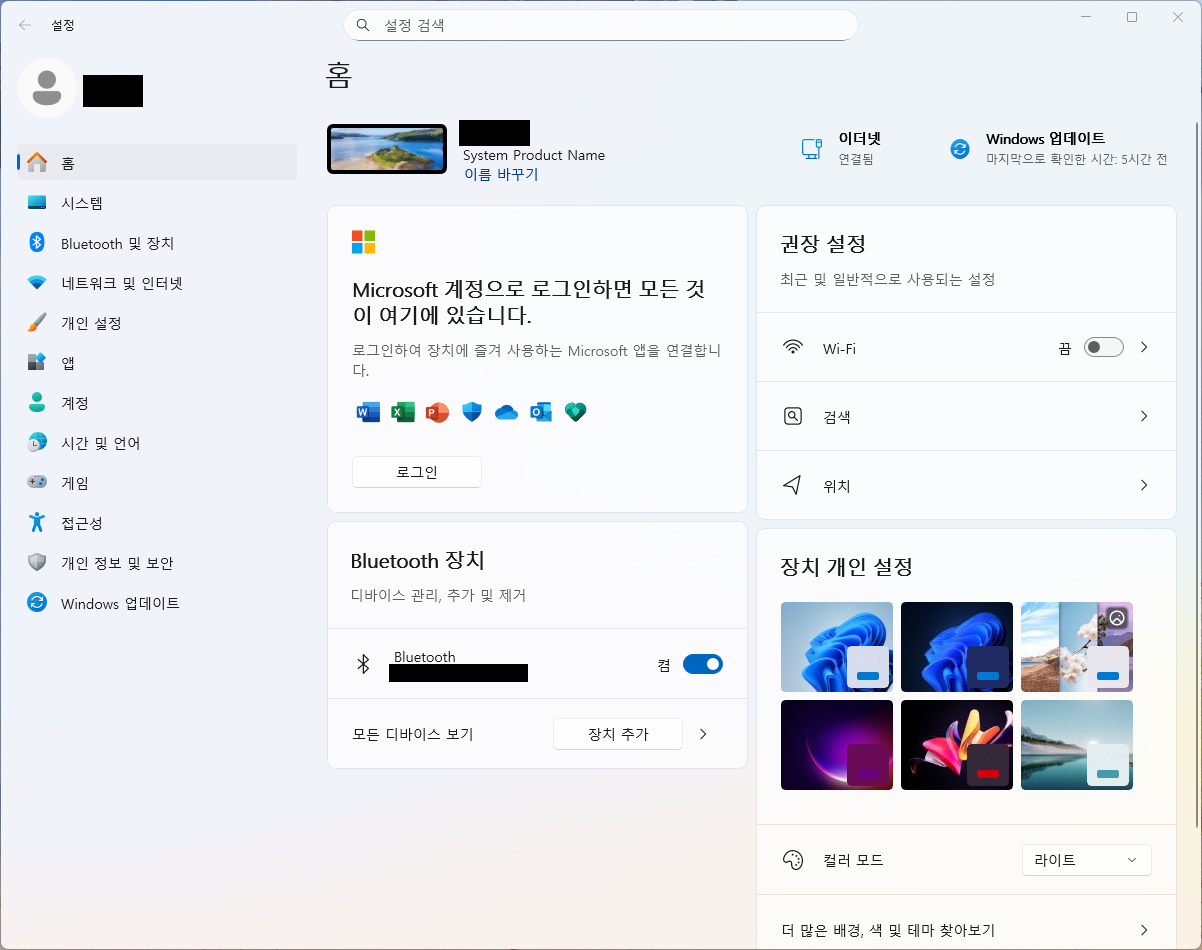Select the colorful flower dark theme
The image size is (1202, 950).
point(957,745)
